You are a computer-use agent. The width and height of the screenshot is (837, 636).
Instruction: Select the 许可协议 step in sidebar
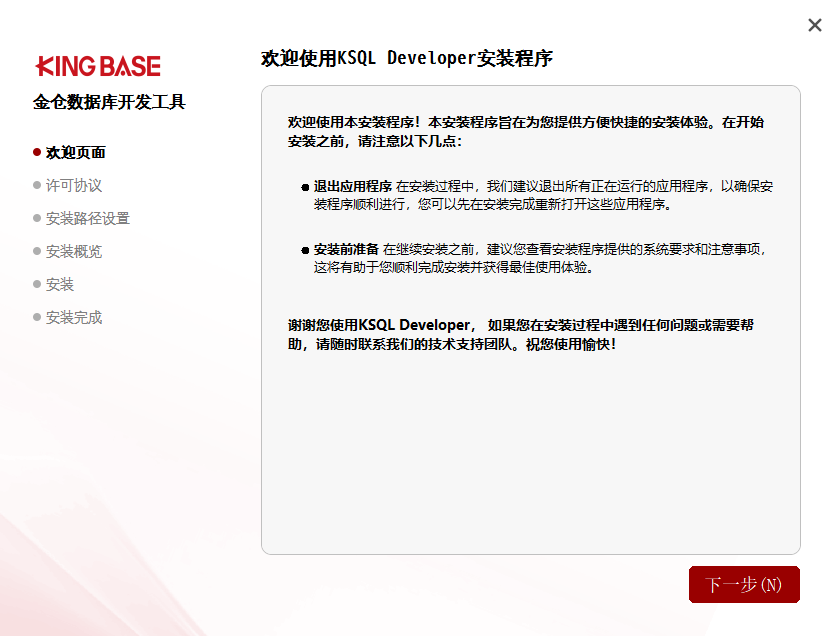point(74,185)
